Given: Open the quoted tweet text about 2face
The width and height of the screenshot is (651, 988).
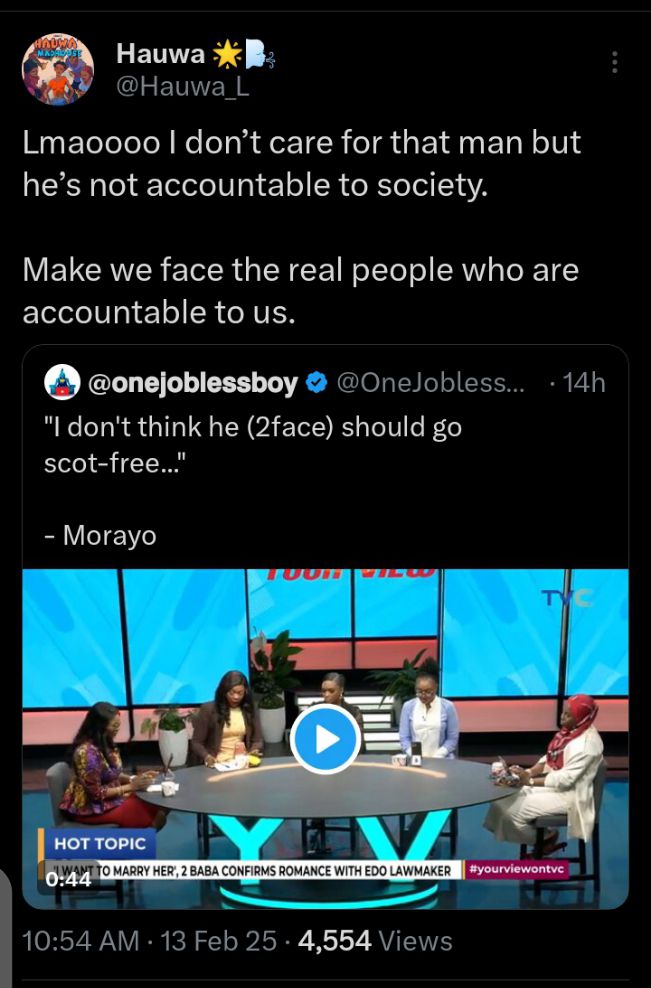Looking at the screenshot, I should (x=253, y=441).
